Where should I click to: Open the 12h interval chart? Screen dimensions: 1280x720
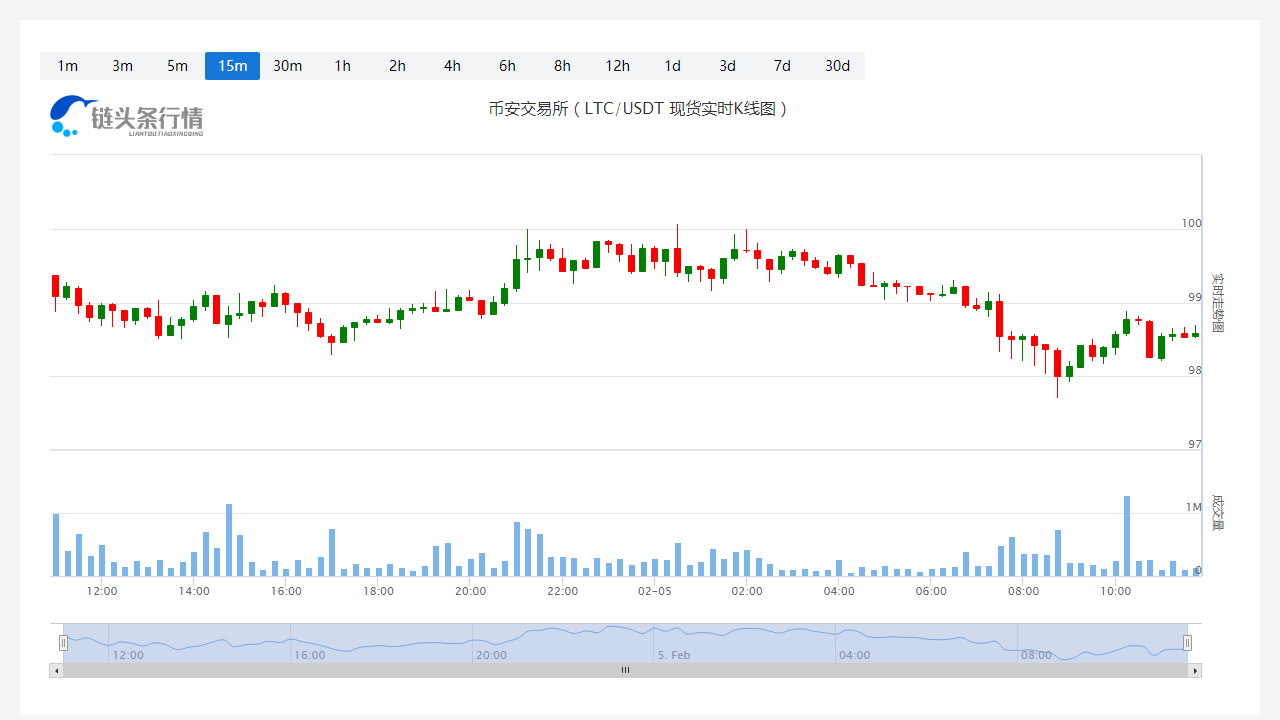617,66
